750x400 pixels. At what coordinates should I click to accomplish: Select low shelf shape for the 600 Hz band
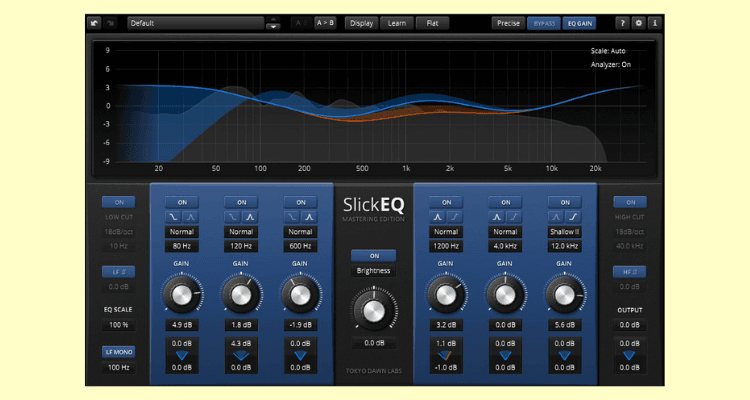click(x=292, y=217)
